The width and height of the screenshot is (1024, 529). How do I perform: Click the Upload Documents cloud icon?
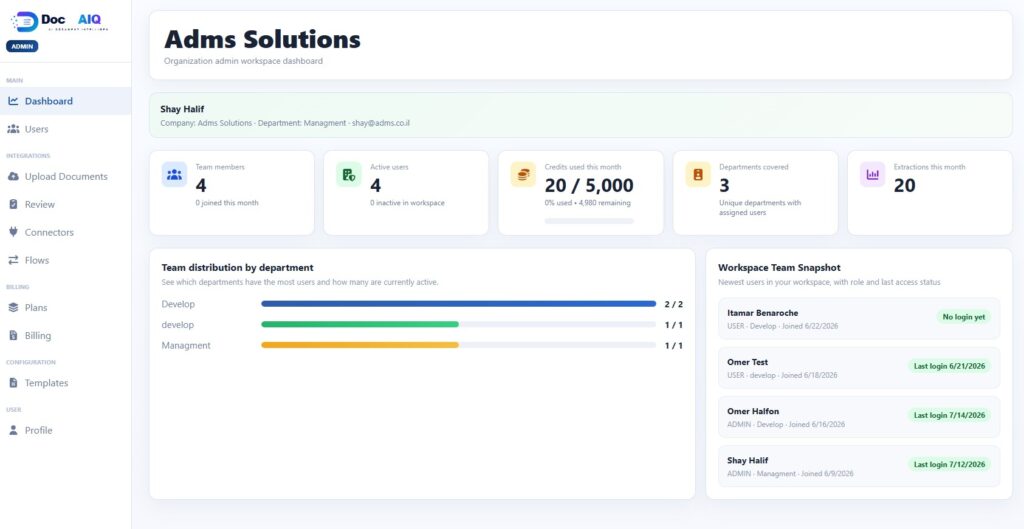(13, 177)
